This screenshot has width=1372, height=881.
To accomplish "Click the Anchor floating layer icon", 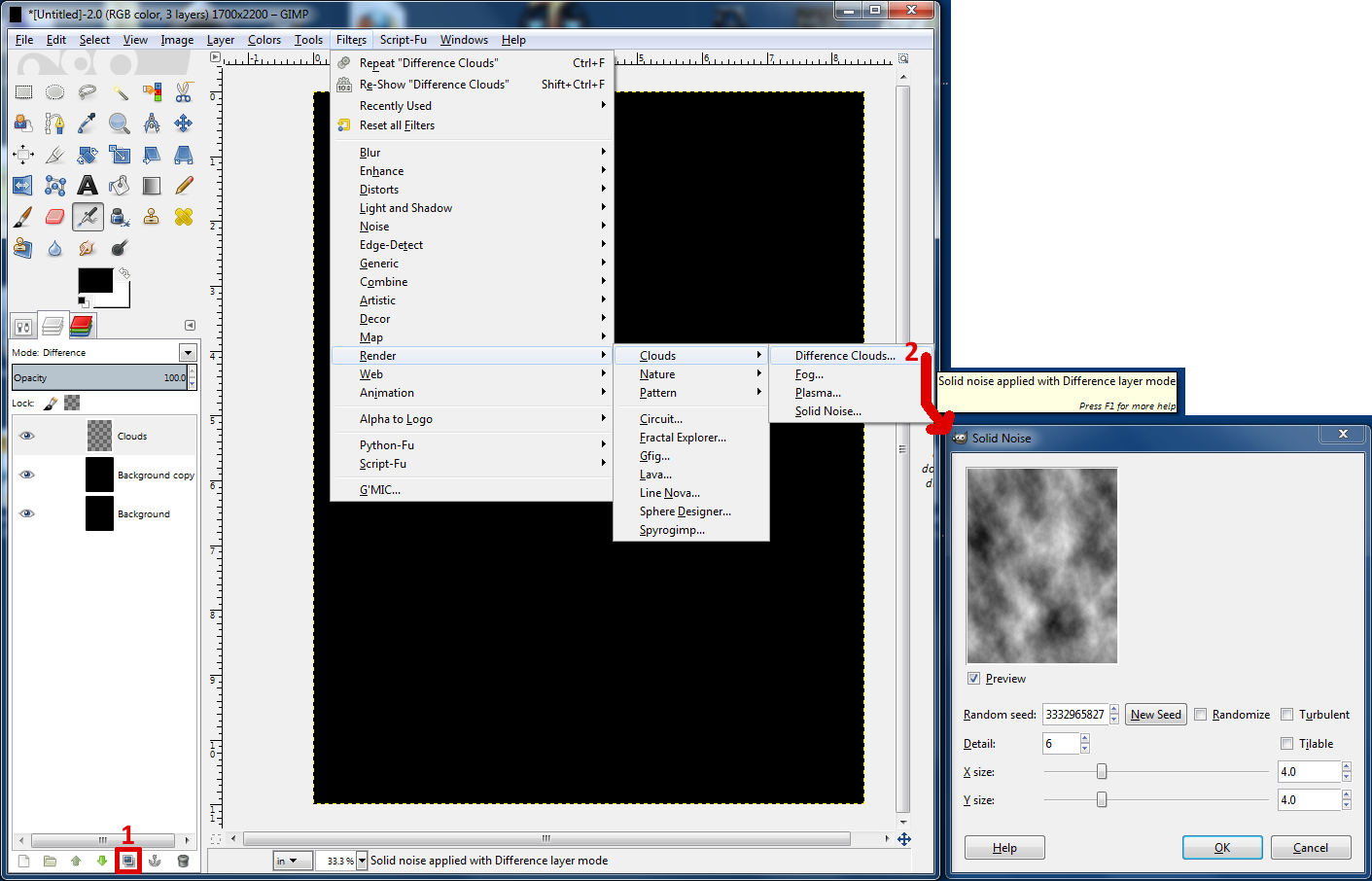I will point(155,861).
